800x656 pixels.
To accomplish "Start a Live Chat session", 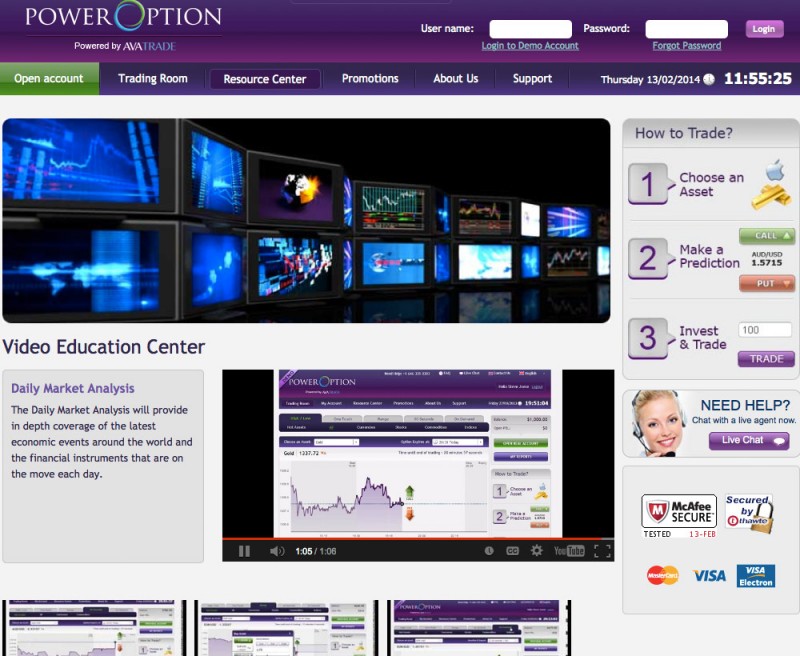I will click(749, 440).
